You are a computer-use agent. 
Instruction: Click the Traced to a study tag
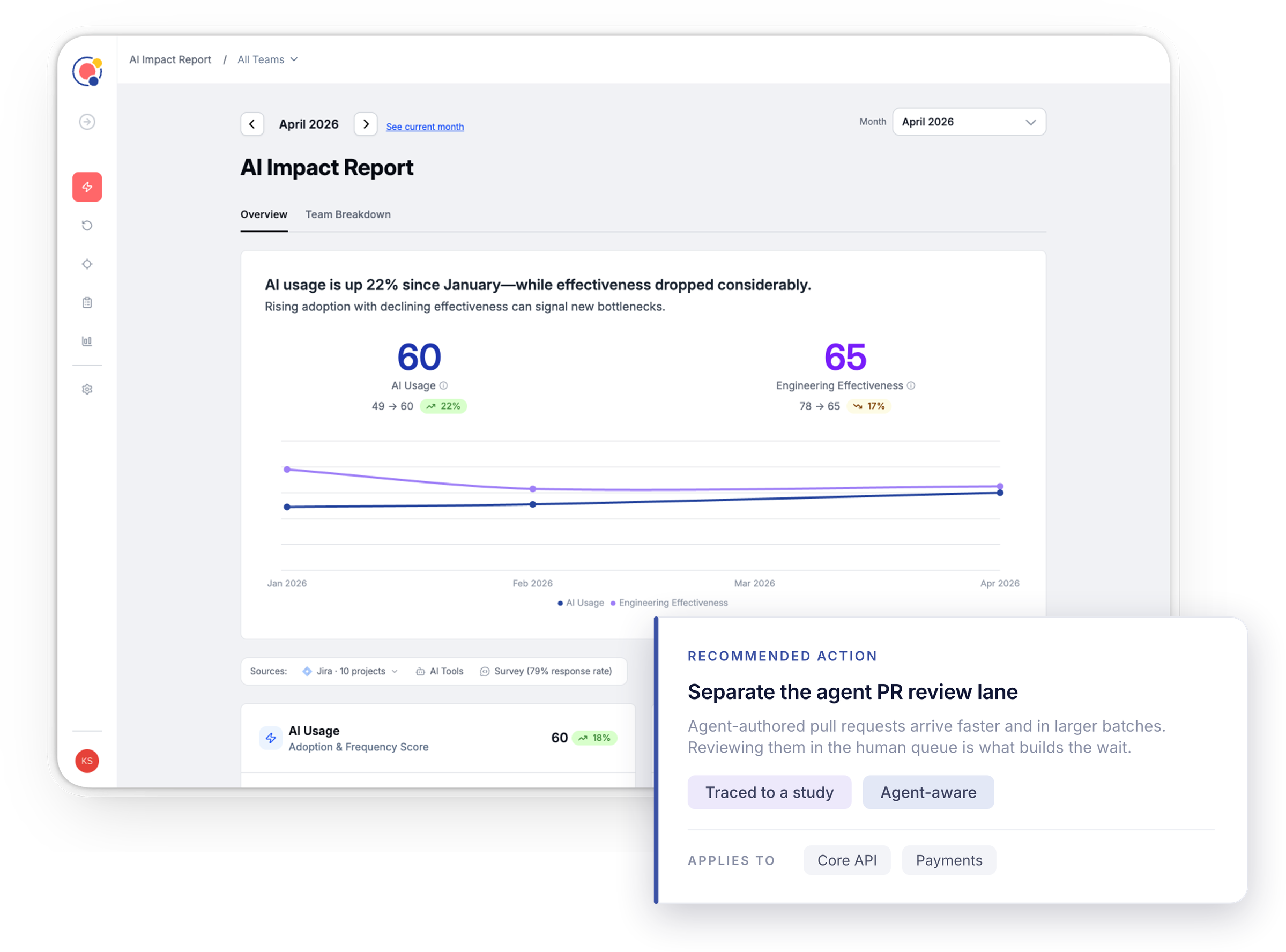pos(769,792)
